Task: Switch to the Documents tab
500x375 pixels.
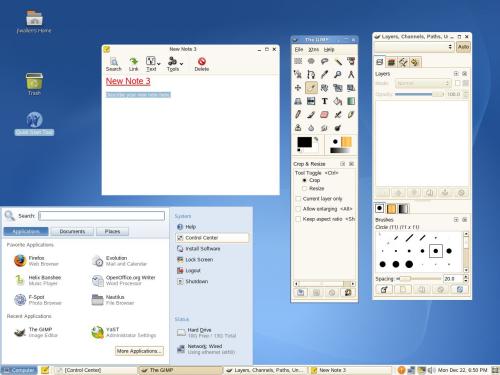Action: (x=72, y=231)
